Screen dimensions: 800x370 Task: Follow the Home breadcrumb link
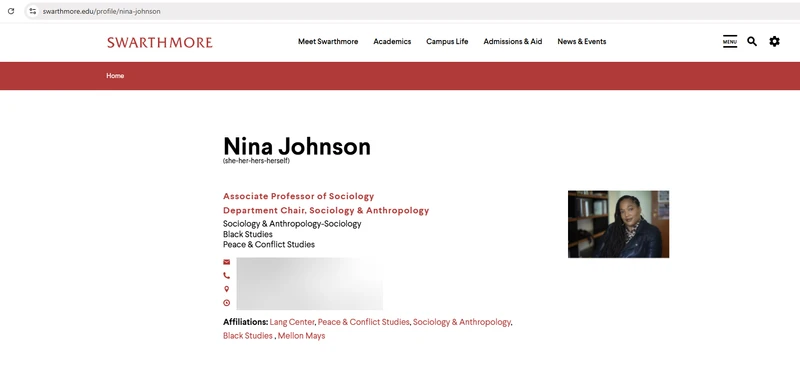pyautogui.click(x=115, y=76)
